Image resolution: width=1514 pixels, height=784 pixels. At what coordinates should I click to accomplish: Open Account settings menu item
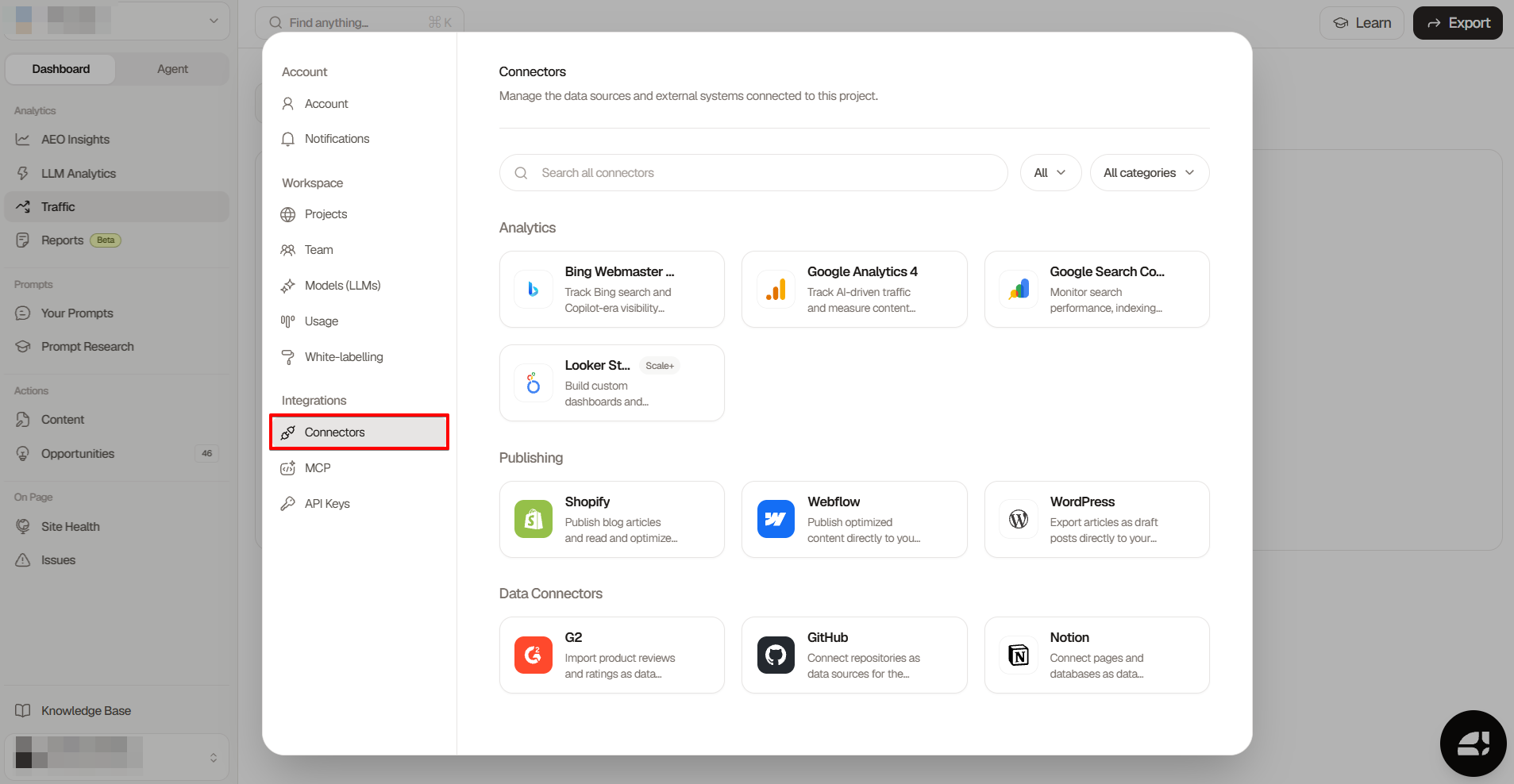[x=359, y=104]
